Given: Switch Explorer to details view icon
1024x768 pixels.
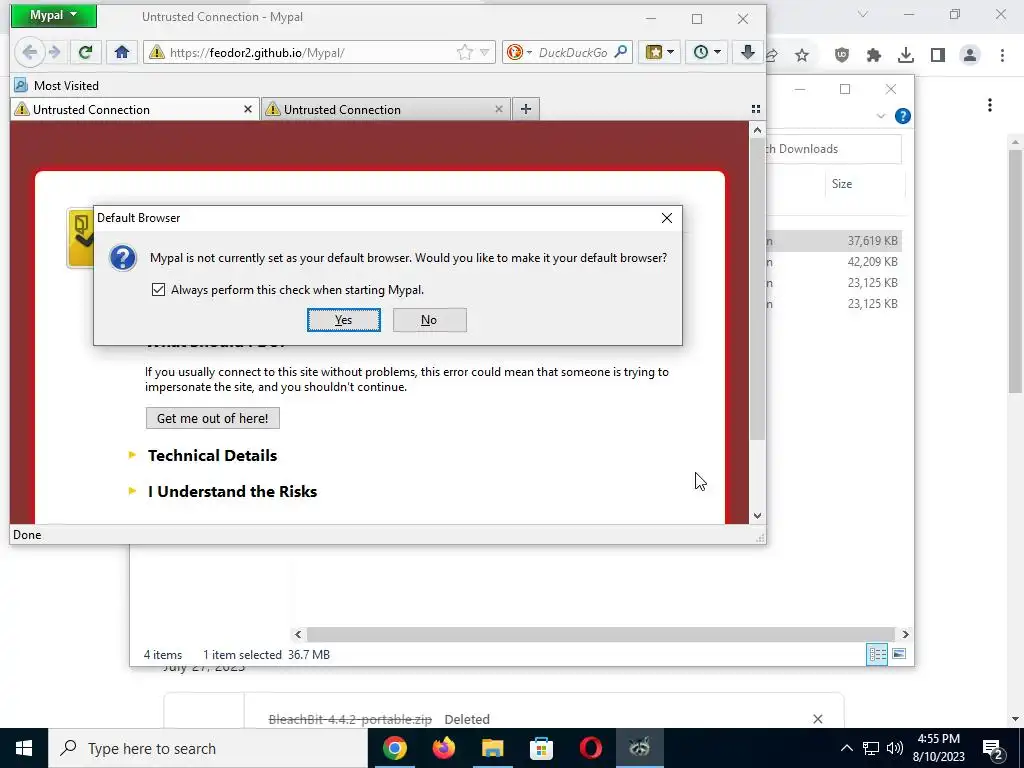Looking at the screenshot, I should [877, 654].
